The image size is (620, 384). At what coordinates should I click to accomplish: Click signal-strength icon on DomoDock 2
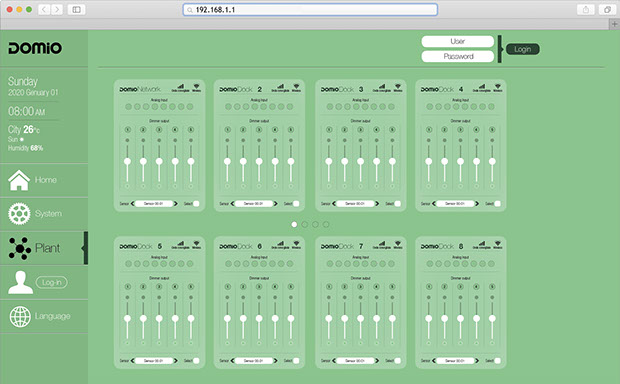coord(280,86)
